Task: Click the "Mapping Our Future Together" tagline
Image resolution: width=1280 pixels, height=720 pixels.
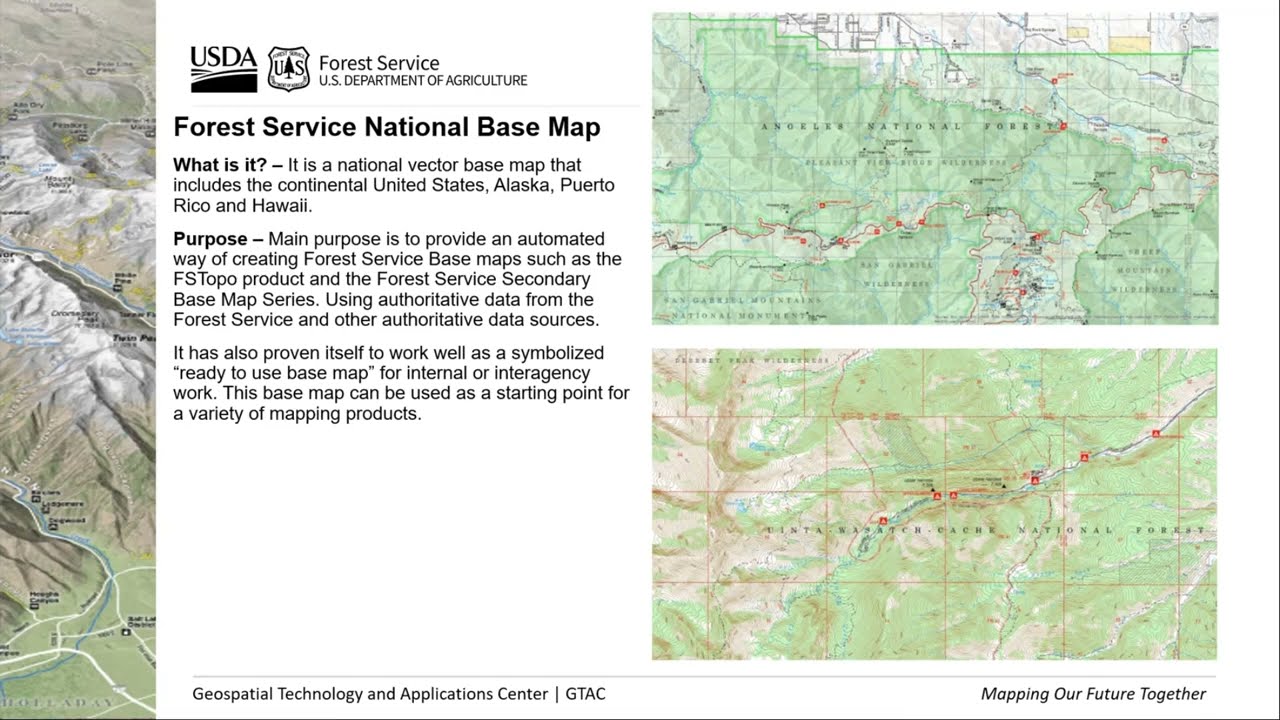Action: coord(1093,694)
